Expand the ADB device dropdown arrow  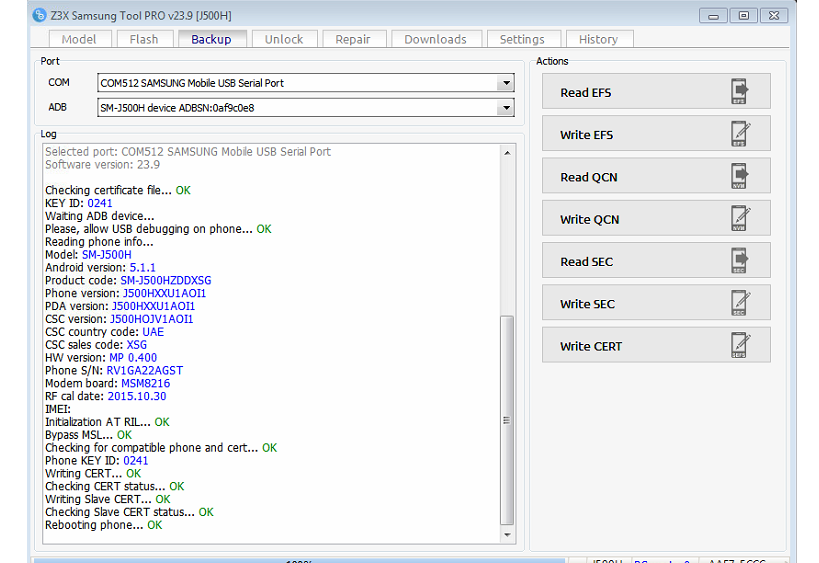(506, 108)
